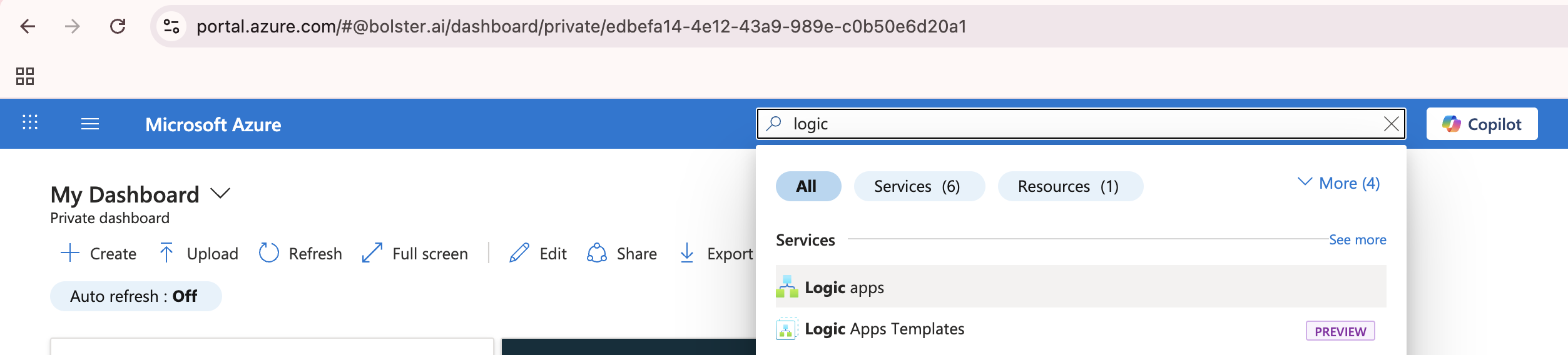Viewport: 1568px width, 355px height.
Task: Toggle the Auto refresh Off setting
Action: tap(135, 296)
